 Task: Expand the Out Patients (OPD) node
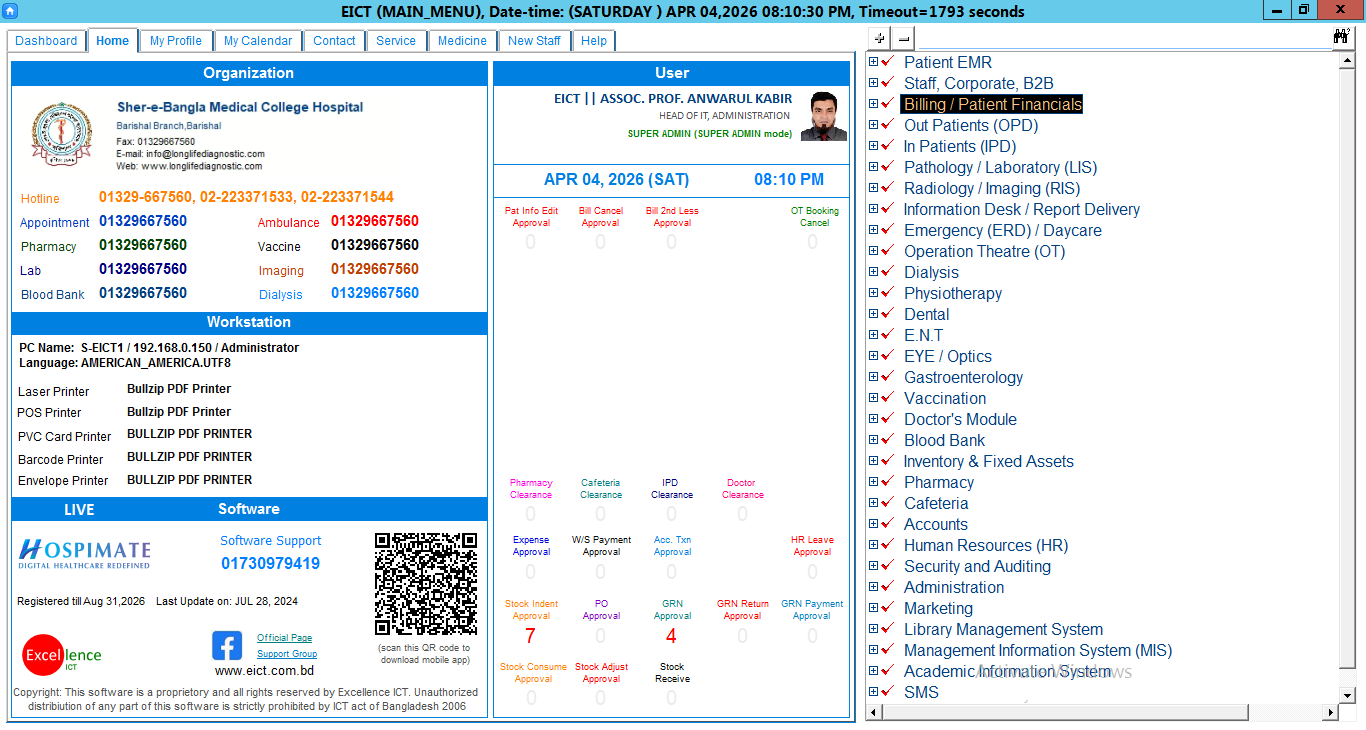click(873, 125)
